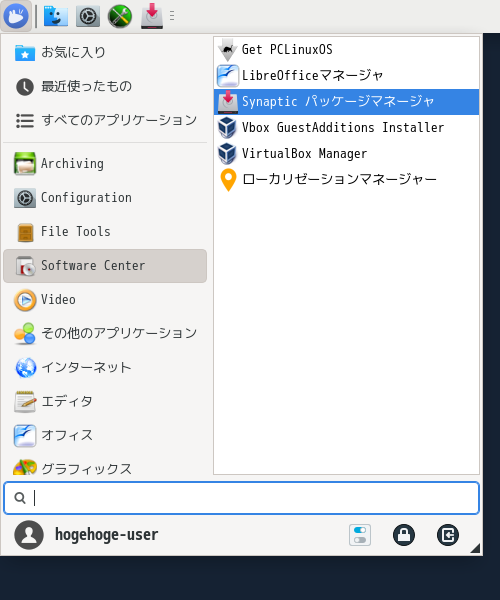This screenshot has height=600, width=500.
Task: Select すべてのアプリケーション category
Action: (x=105, y=121)
